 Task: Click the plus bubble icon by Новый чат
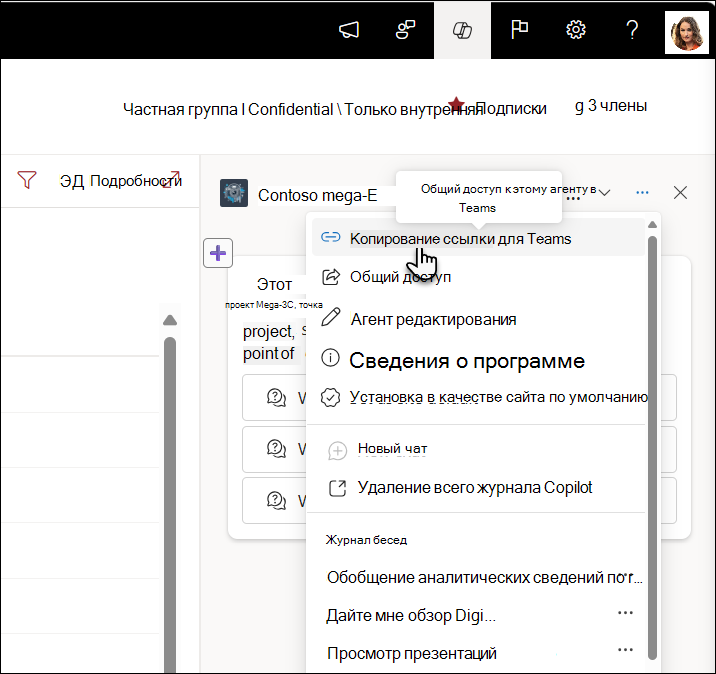click(337, 451)
